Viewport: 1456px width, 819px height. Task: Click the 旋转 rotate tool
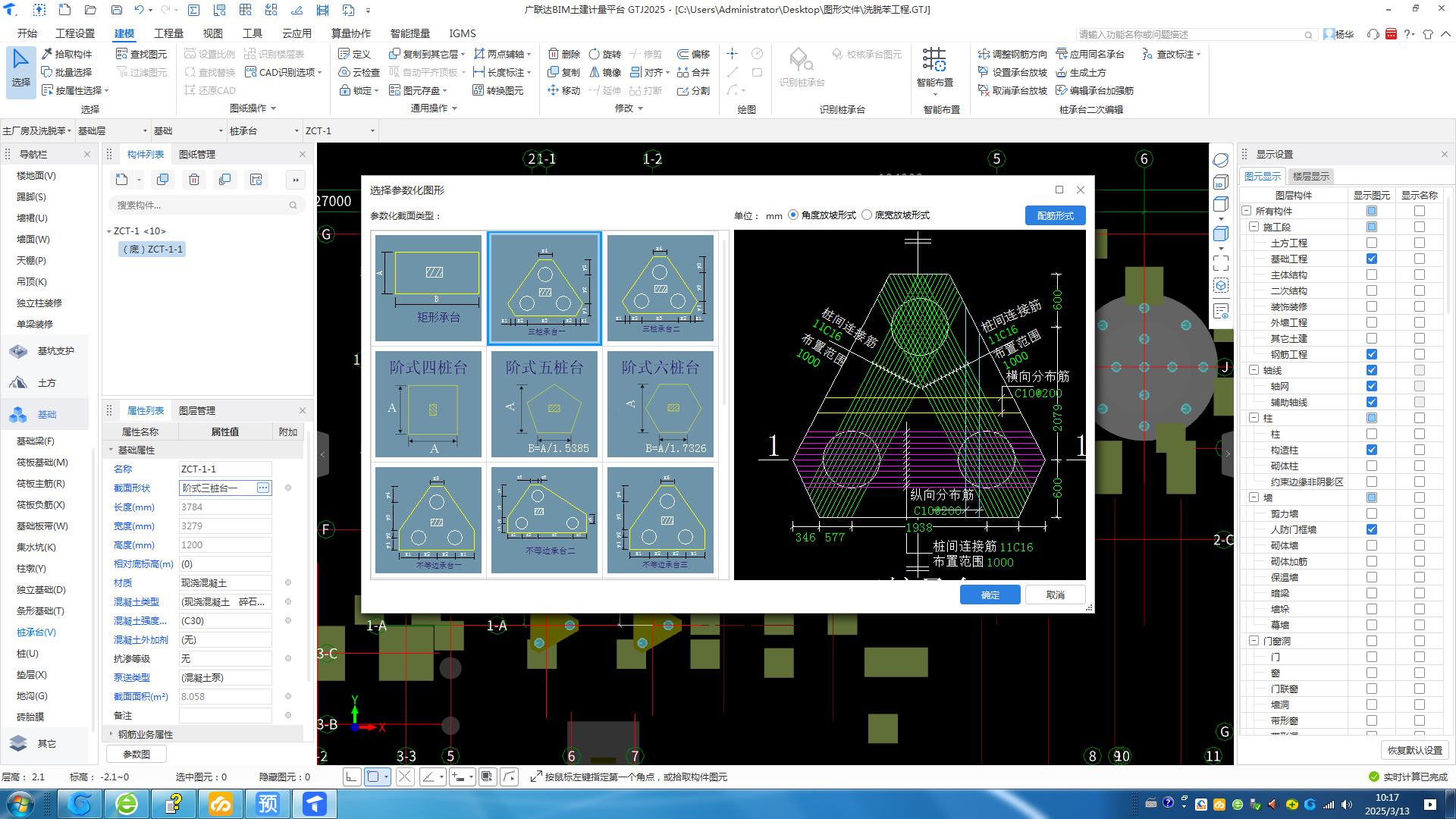coord(605,54)
